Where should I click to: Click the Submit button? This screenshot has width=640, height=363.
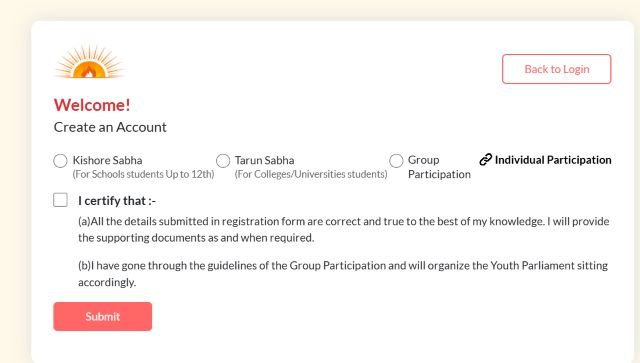click(x=102, y=316)
